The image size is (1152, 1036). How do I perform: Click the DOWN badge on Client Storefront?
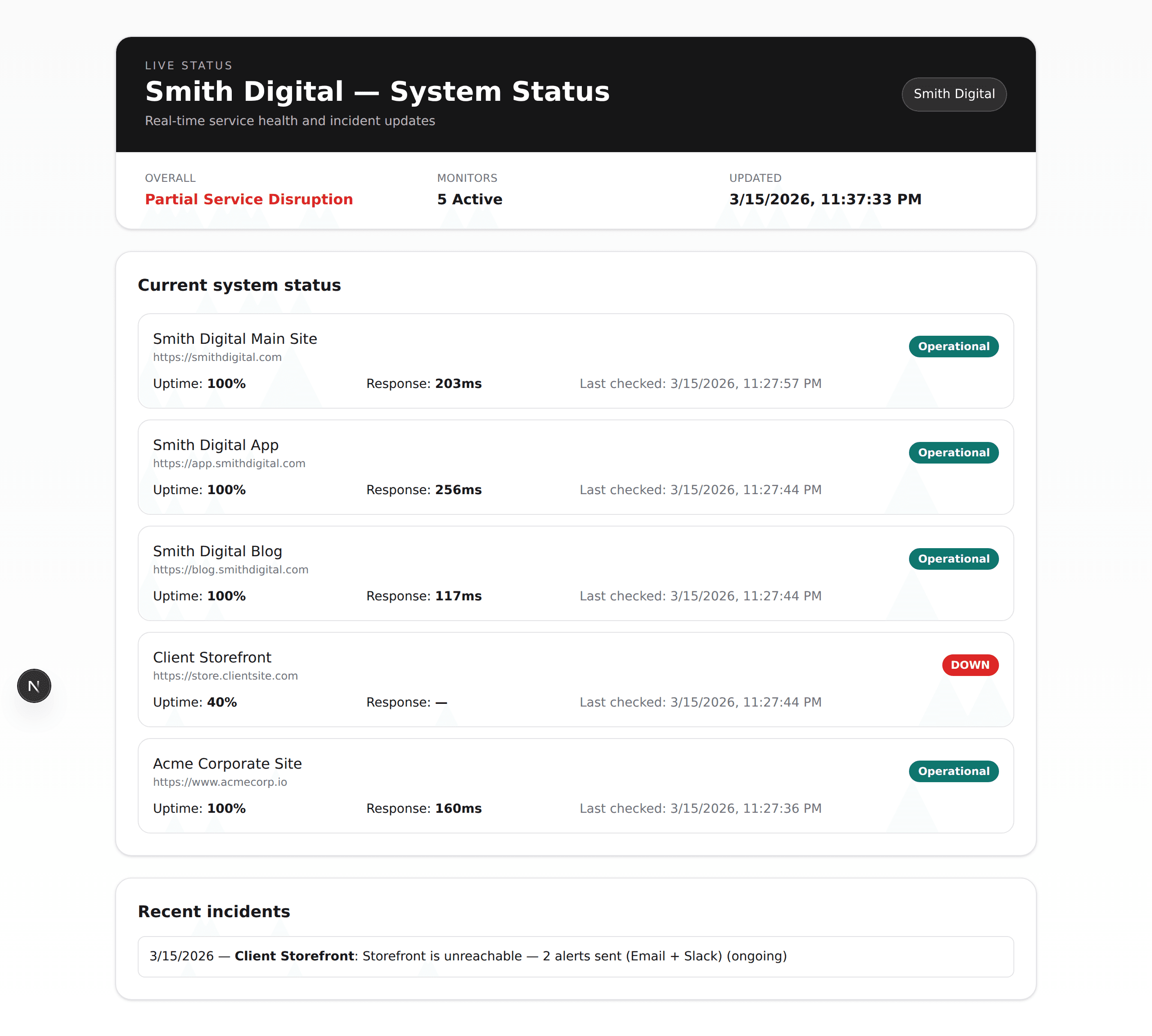[x=970, y=665]
